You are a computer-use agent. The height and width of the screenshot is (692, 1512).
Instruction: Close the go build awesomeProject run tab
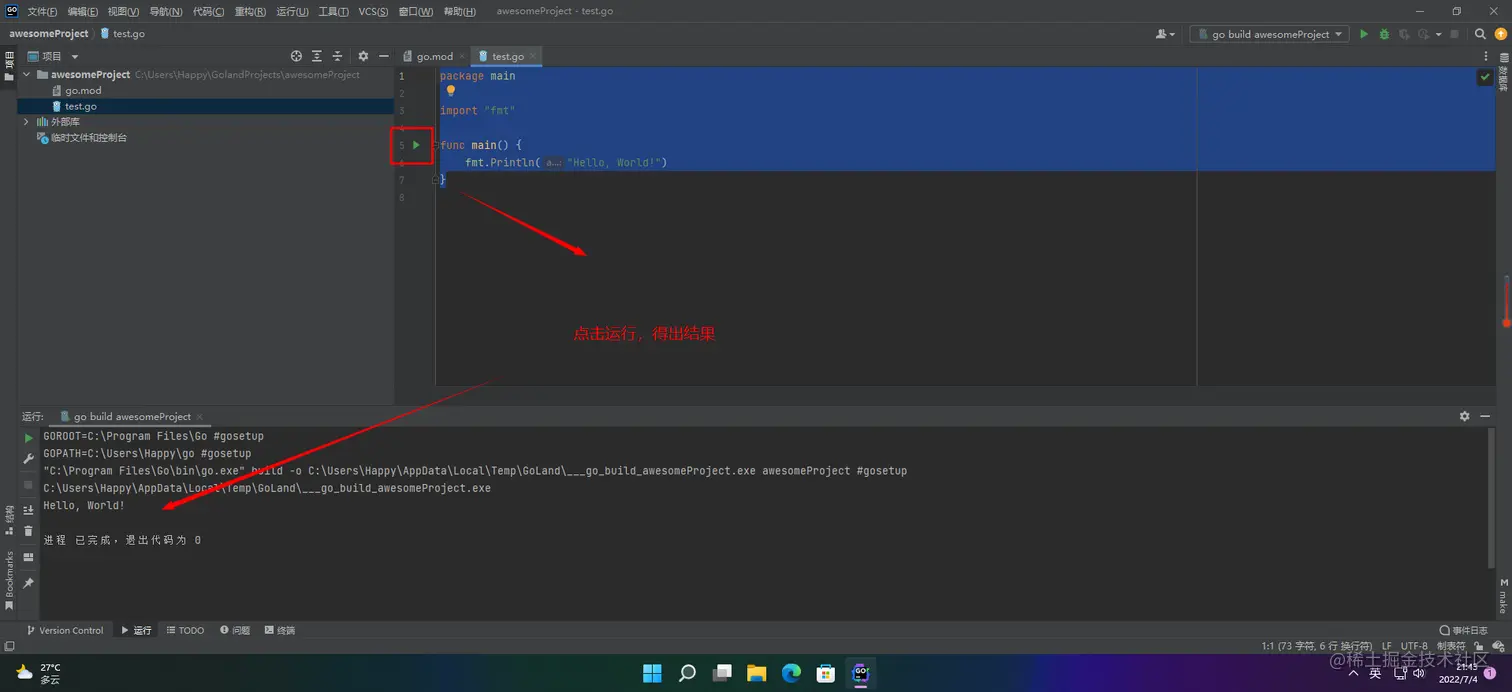click(200, 417)
